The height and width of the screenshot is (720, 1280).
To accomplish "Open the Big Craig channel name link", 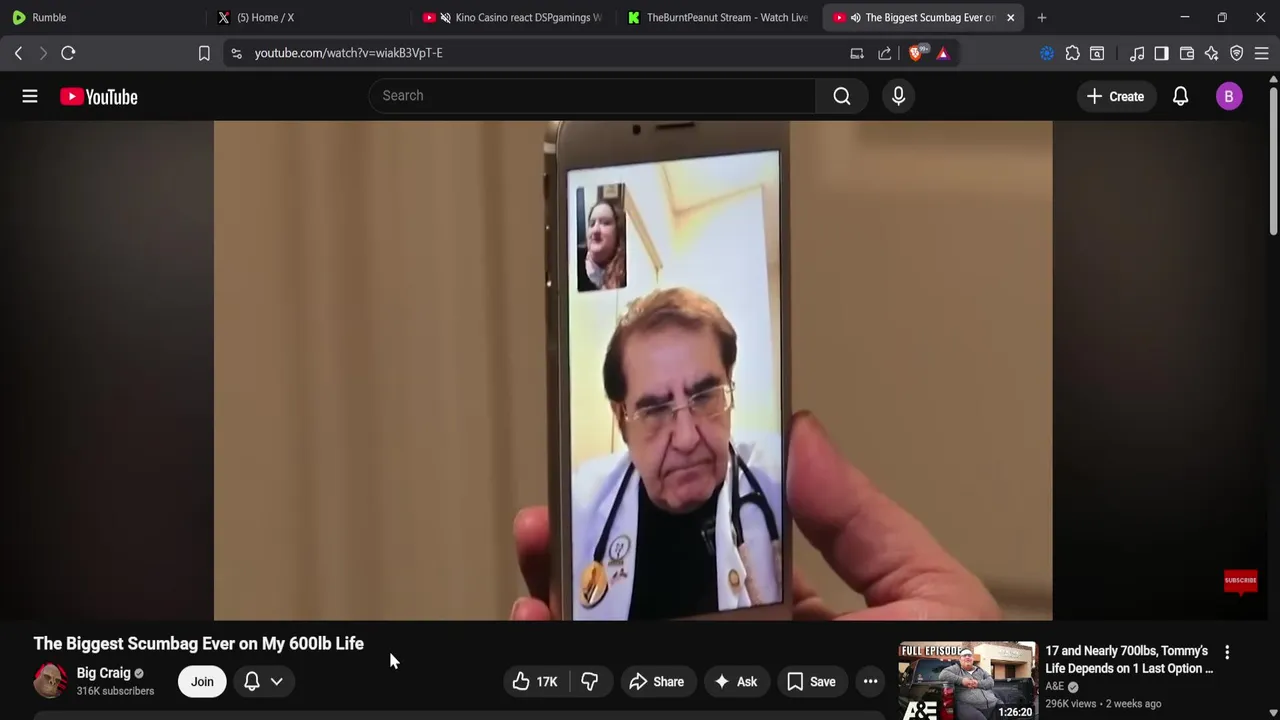I will [x=104, y=673].
